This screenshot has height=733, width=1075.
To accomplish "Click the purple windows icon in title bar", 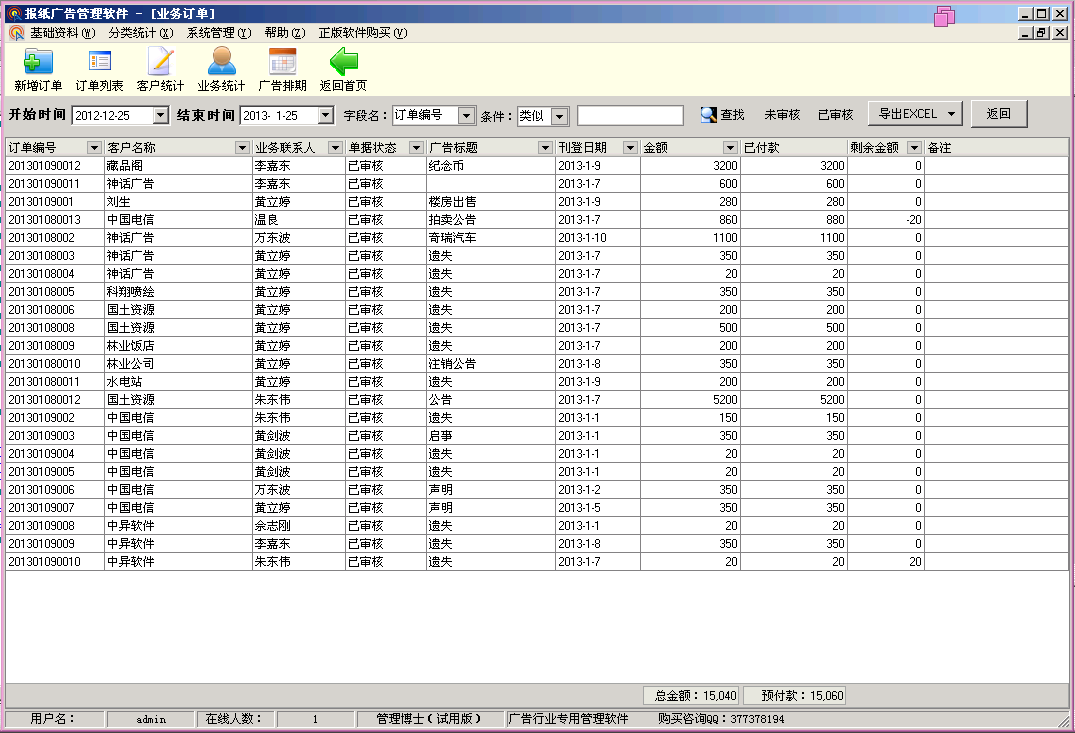I will pos(945,16).
